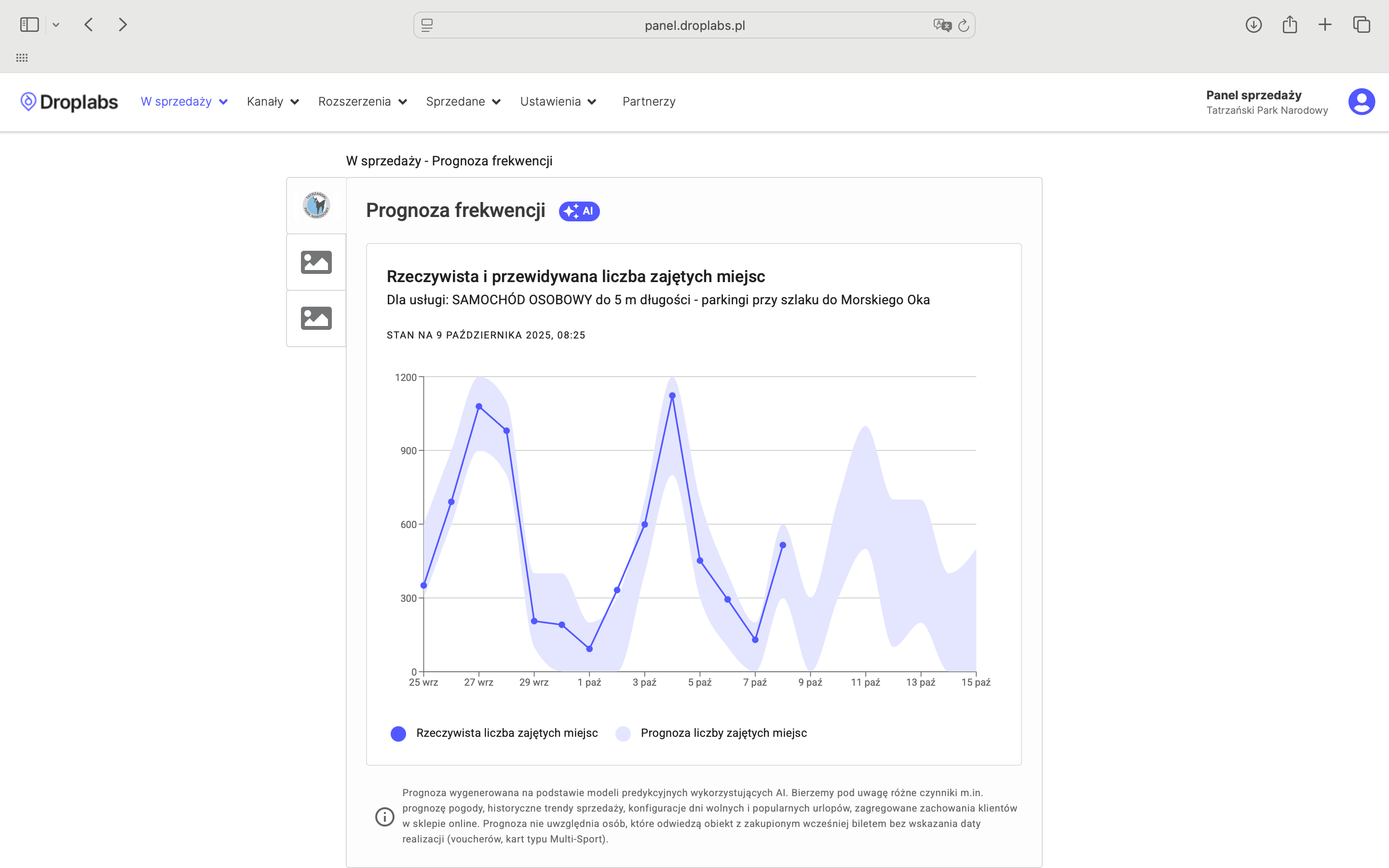Open the 'Sprzedane' menu
1389x868 pixels.
click(463, 102)
